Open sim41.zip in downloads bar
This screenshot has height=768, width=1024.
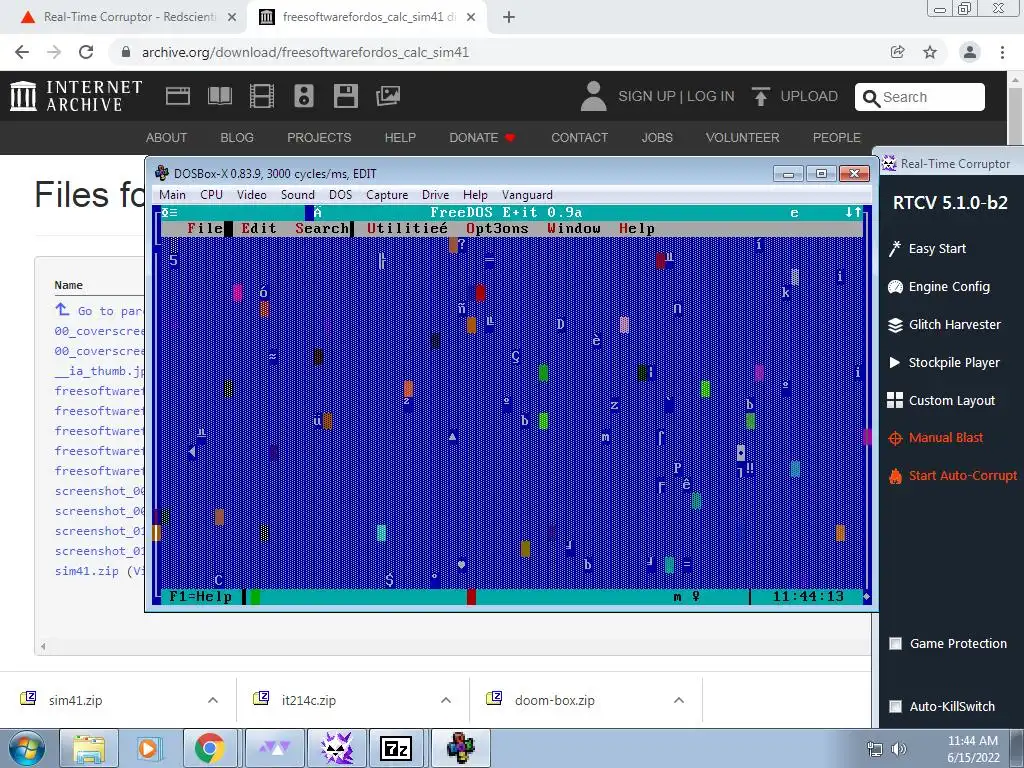[75, 700]
